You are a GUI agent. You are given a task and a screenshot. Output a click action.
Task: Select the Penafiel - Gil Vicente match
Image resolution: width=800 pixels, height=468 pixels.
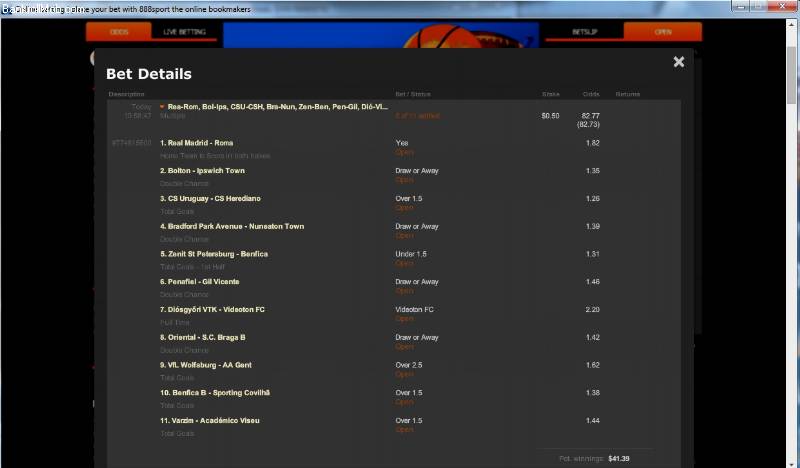[199, 282]
